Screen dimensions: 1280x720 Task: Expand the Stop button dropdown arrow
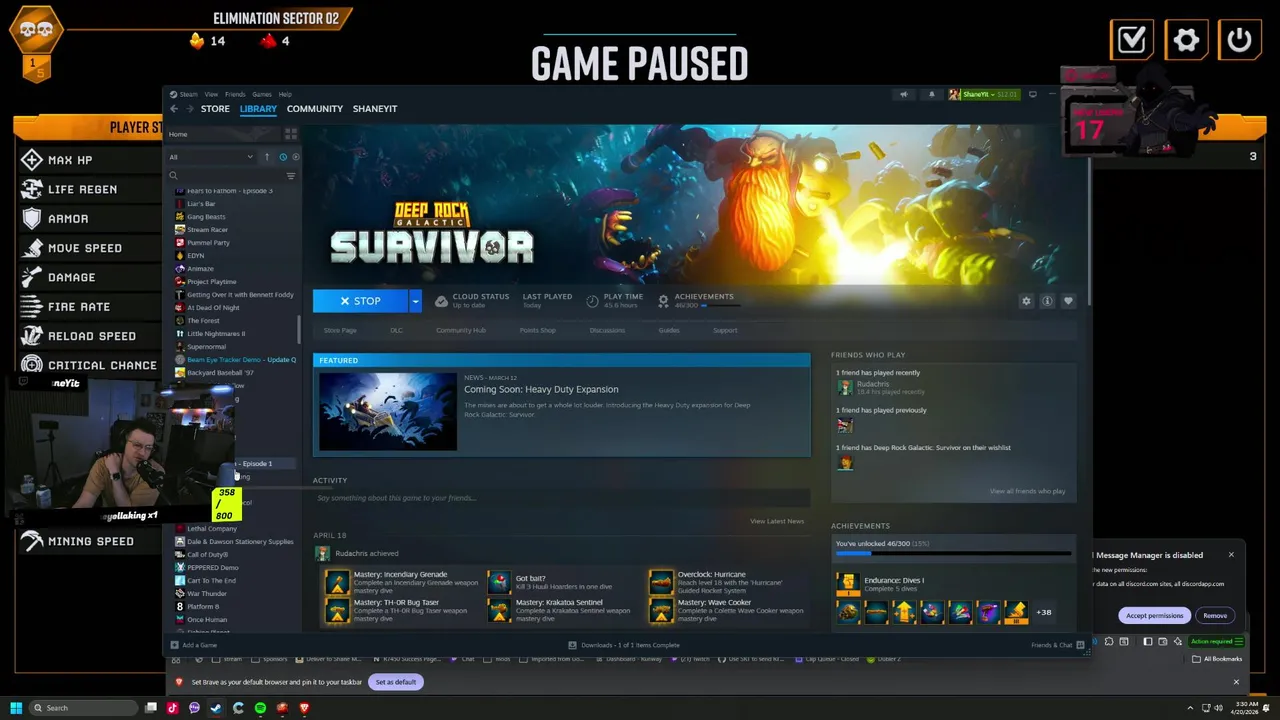tap(415, 301)
